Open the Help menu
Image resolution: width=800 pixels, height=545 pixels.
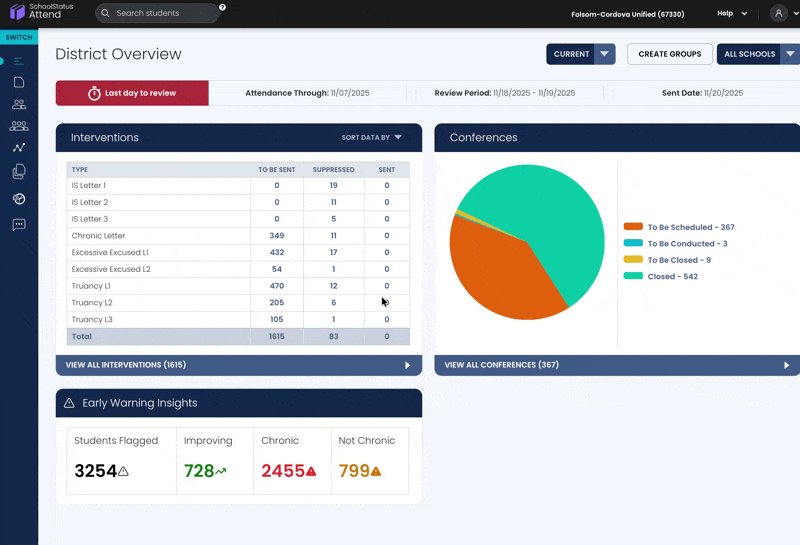[732, 14]
